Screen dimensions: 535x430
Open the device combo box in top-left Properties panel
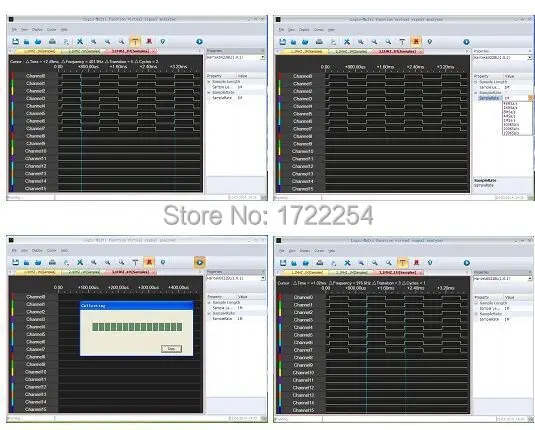coord(236,58)
